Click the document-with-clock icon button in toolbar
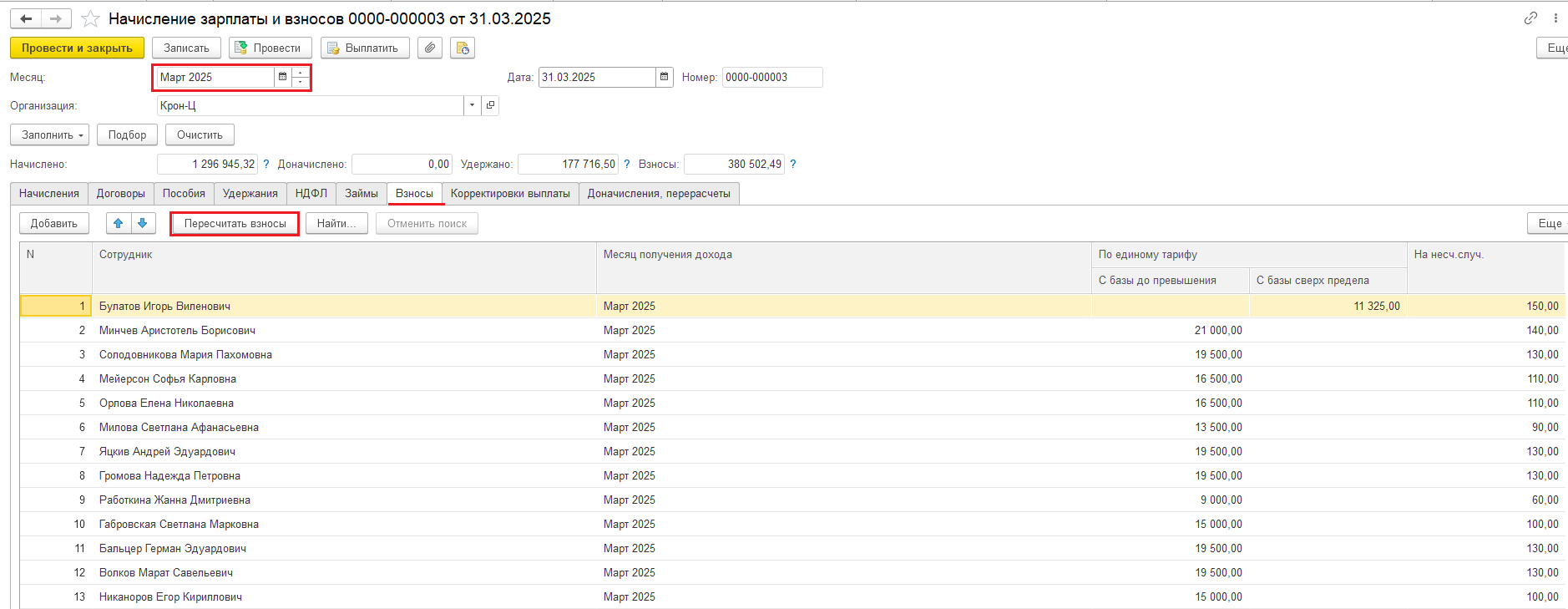 coord(463,48)
